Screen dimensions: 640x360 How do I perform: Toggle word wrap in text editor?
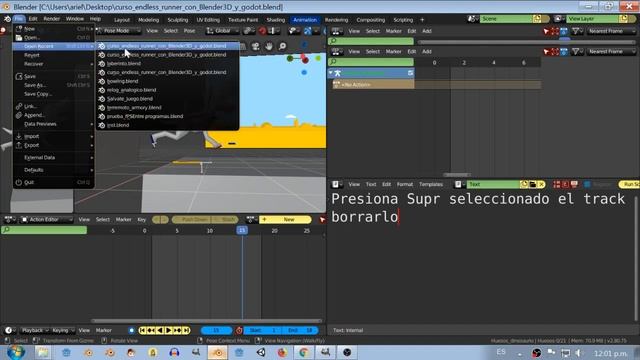(565, 184)
